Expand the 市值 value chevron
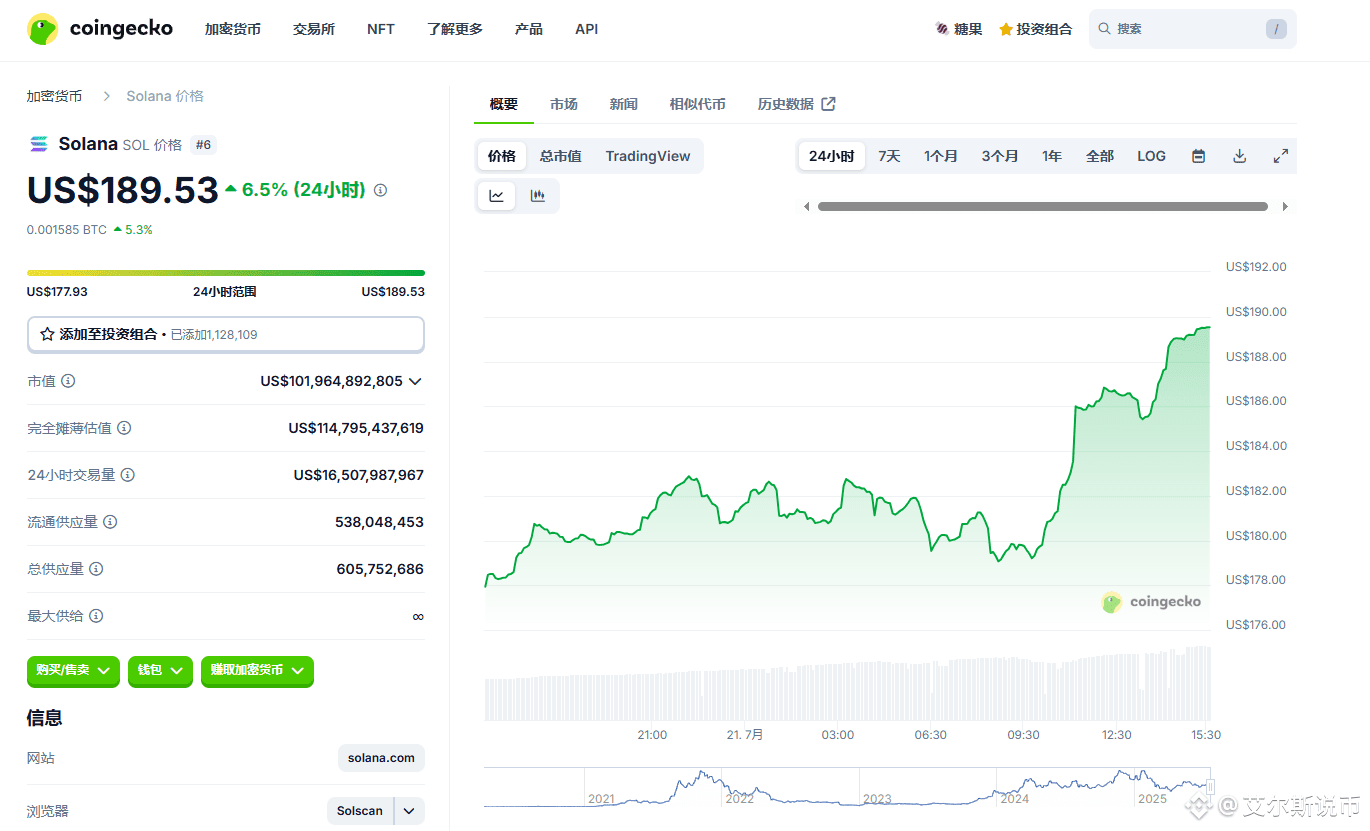 tap(415, 381)
